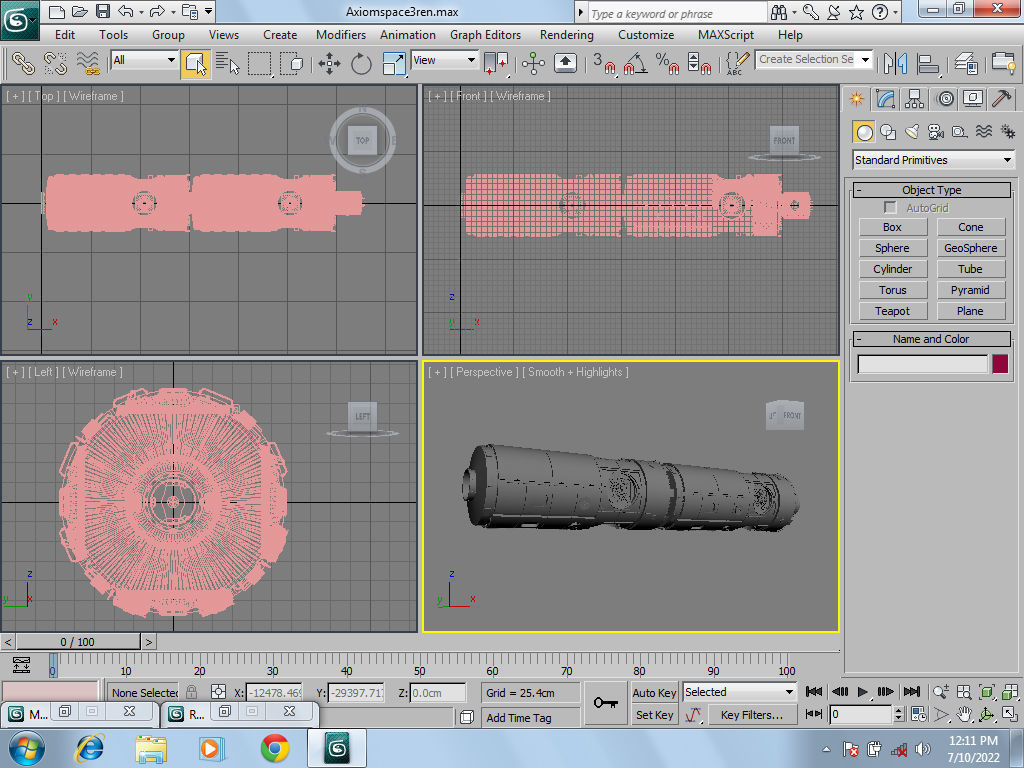Click the Teapot button
The image size is (1024, 768).
pyautogui.click(x=892, y=311)
